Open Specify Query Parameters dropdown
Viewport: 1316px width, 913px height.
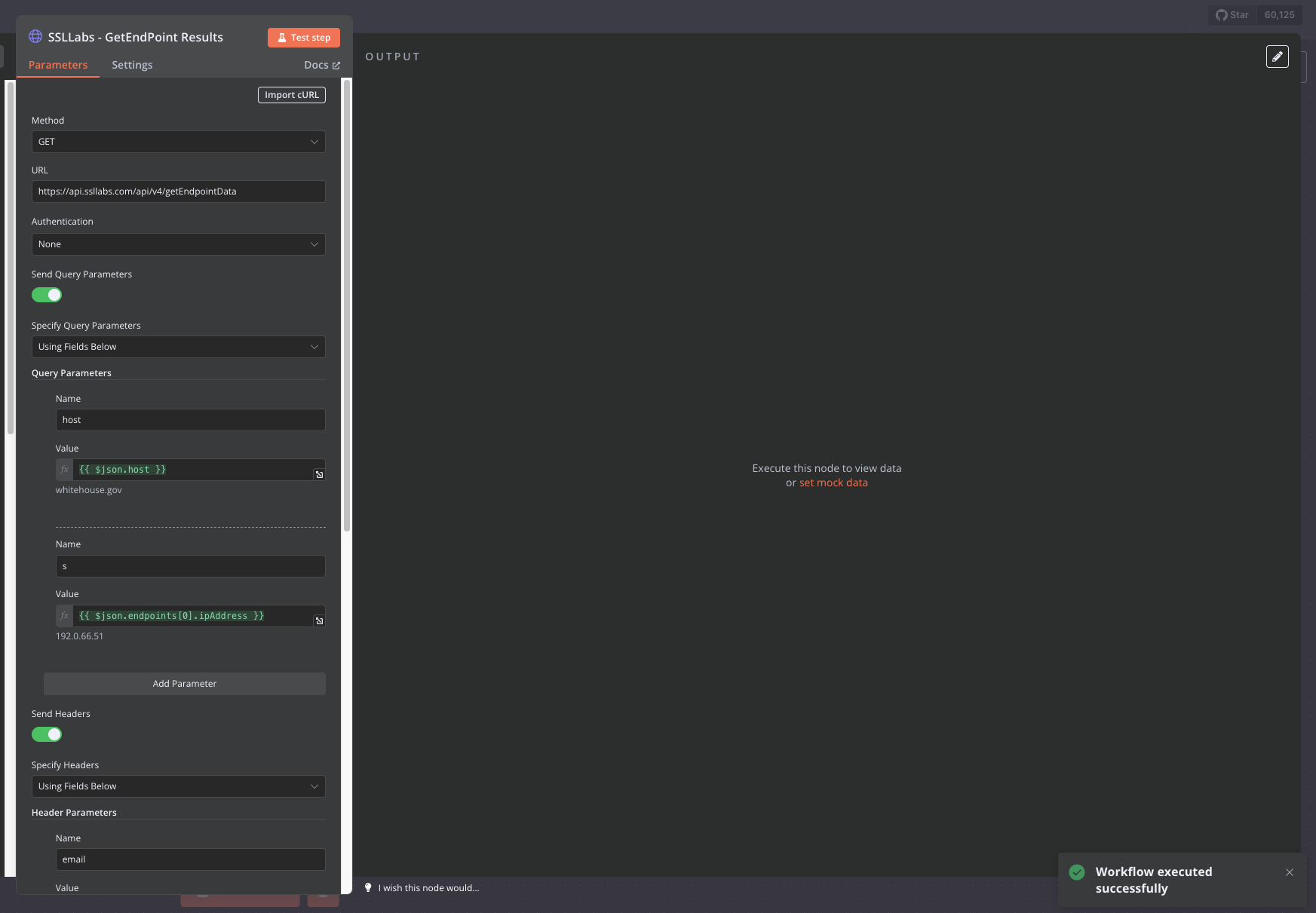(x=179, y=347)
